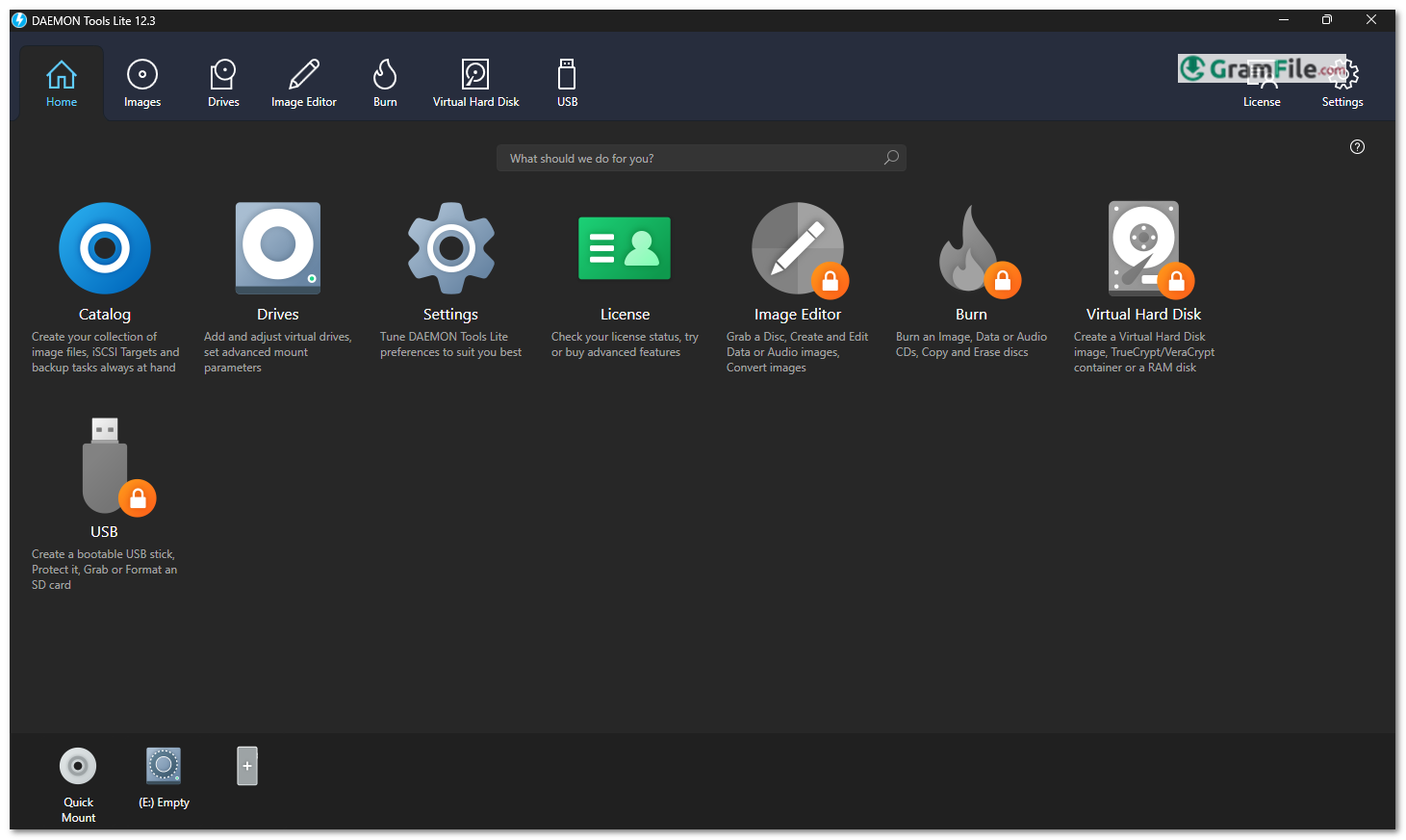Open the Catalog tile icon
The height and width of the screenshot is (840, 1406).
click(105, 248)
